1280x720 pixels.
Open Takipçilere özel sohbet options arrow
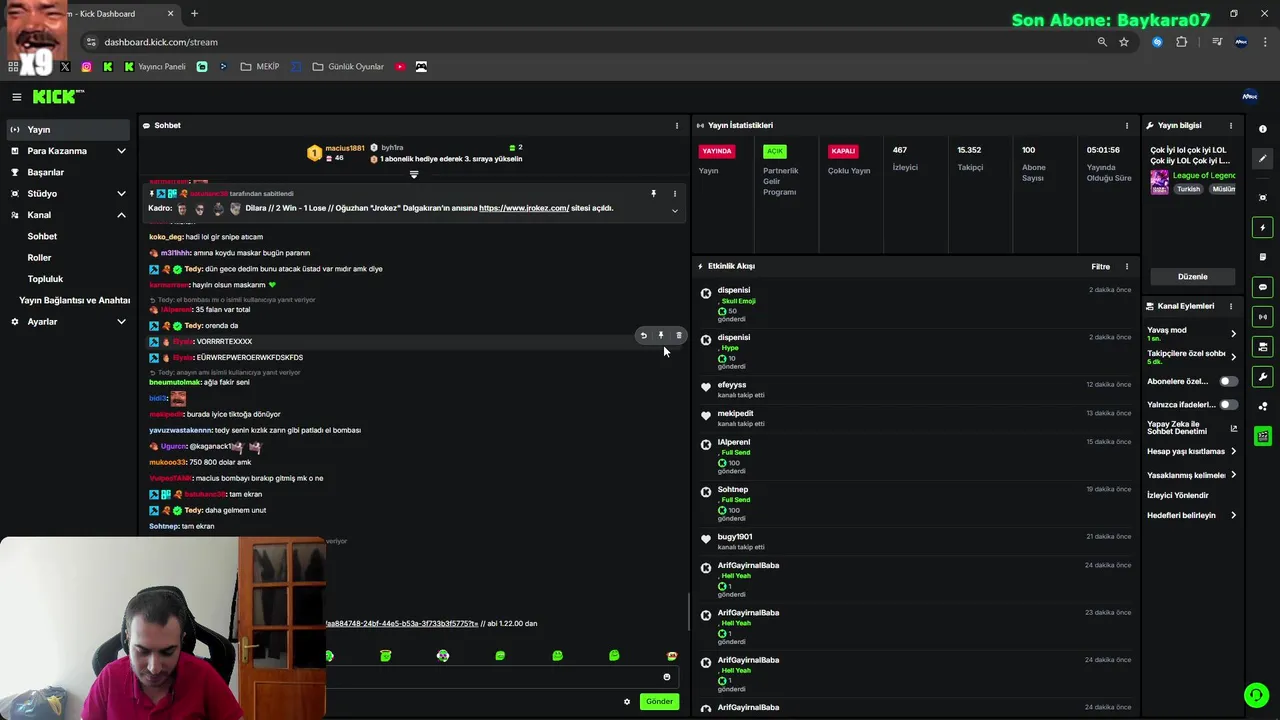pos(1233,357)
